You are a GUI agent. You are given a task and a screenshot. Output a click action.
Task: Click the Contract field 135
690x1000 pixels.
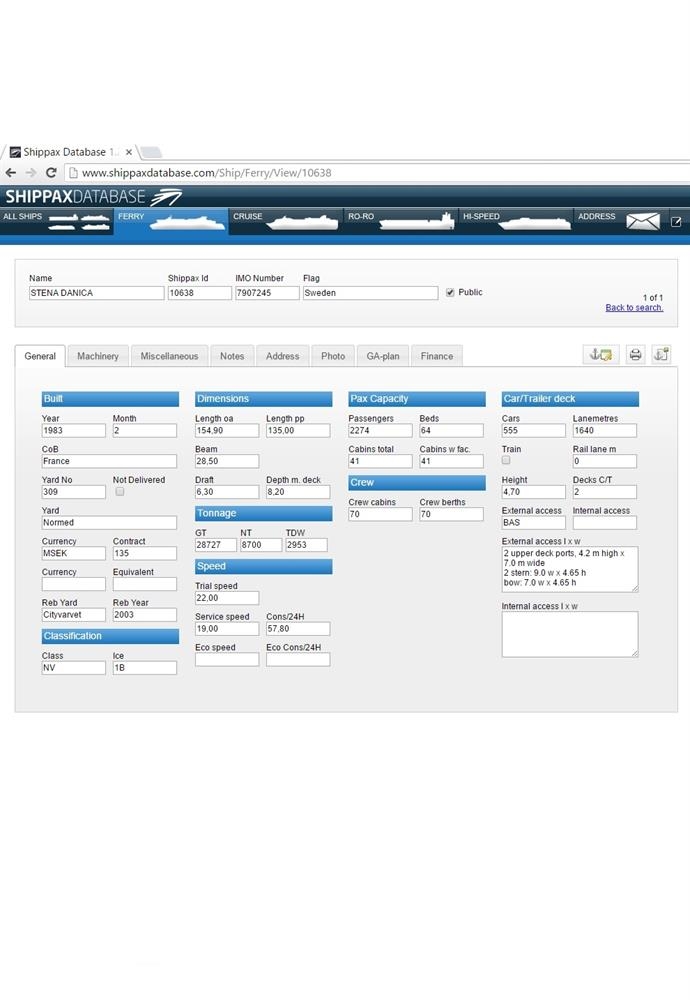pyautogui.click(x=145, y=553)
